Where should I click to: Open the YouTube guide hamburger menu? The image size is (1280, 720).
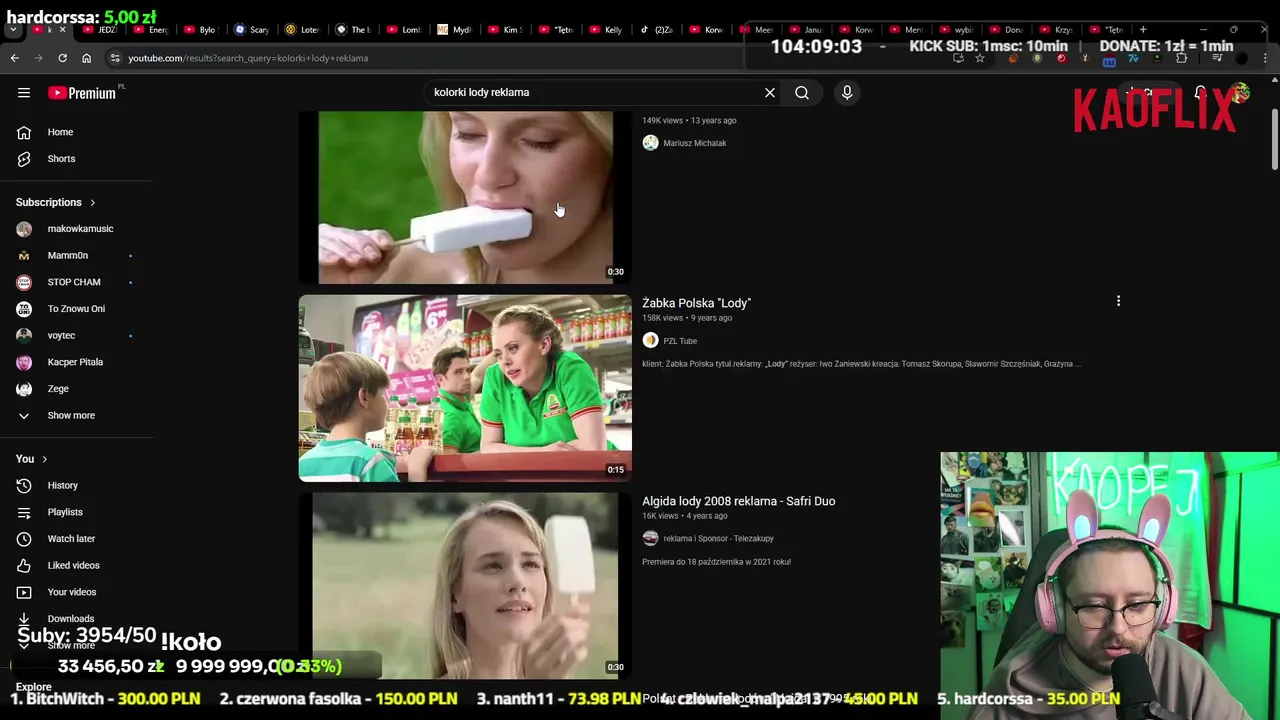click(24, 93)
